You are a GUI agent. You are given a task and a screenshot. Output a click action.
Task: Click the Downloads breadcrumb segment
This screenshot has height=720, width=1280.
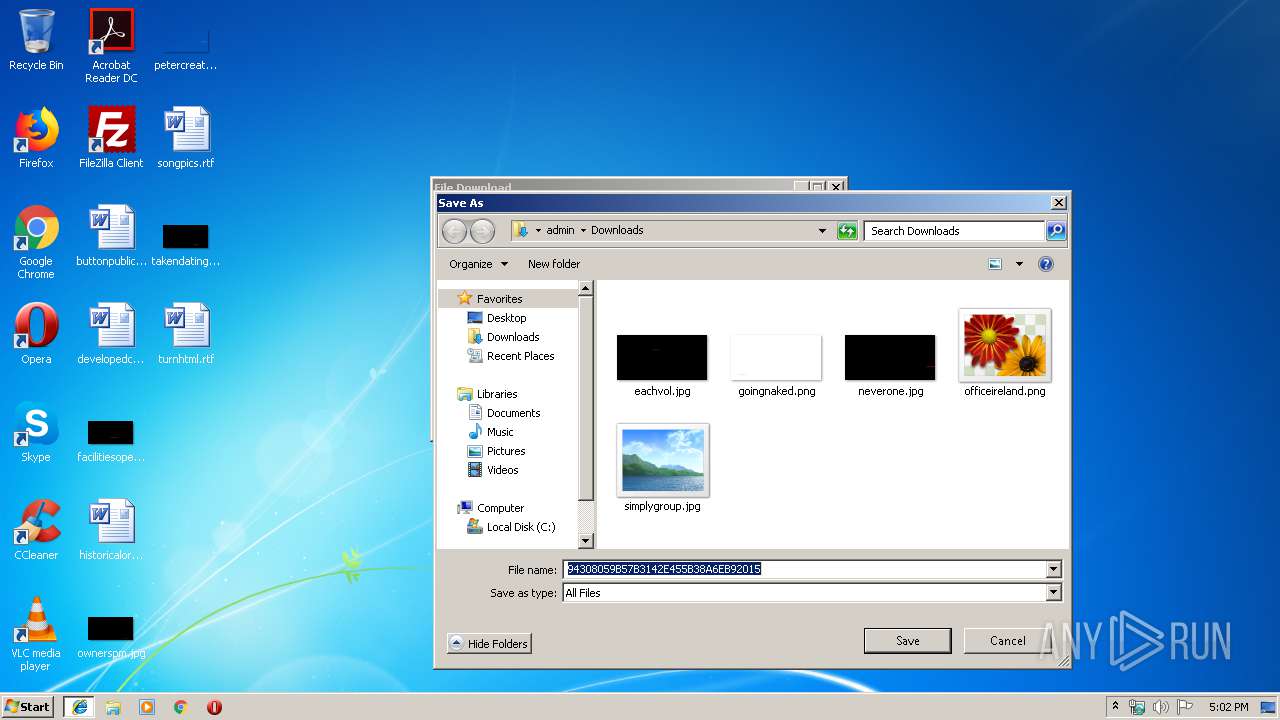tap(617, 230)
